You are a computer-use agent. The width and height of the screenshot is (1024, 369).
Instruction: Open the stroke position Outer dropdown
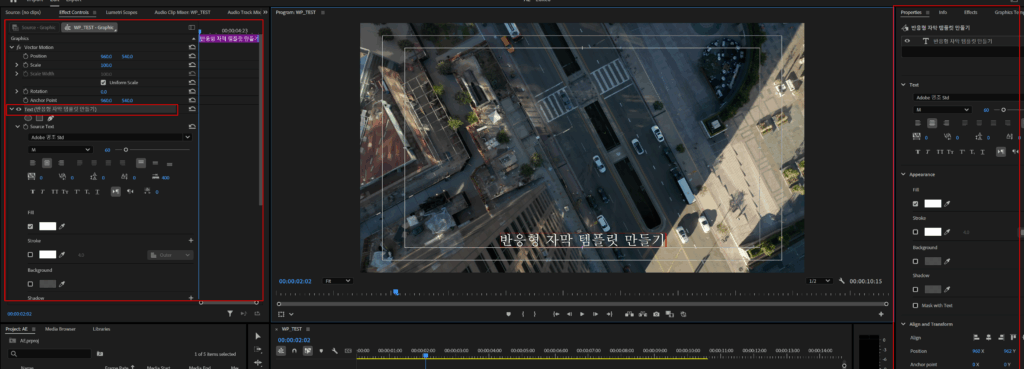coord(170,255)
